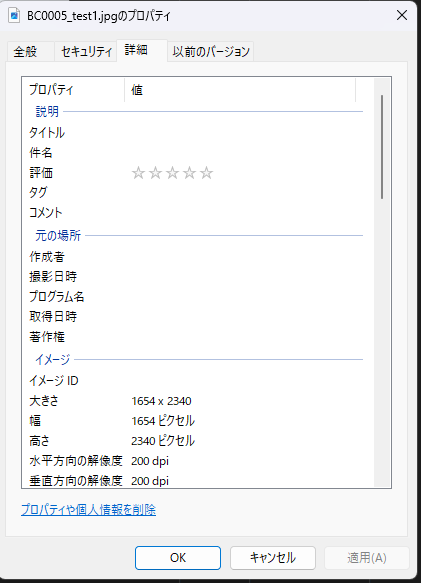Set rating to fifth star
Screen dimensions: 421x583
206,173
